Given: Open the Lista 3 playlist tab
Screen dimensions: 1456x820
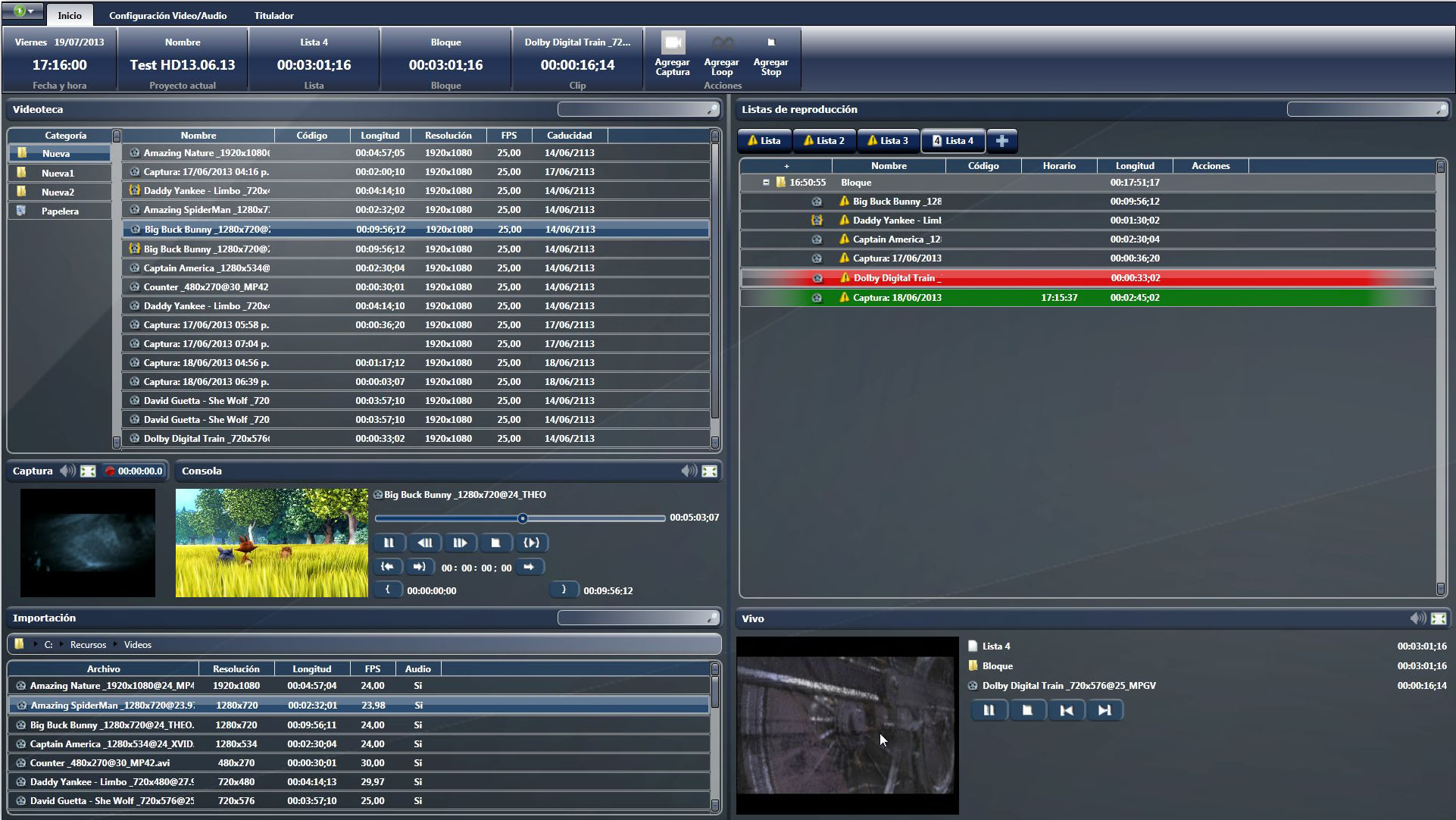Looking at the screenshot, I should [x=887, y=141].
